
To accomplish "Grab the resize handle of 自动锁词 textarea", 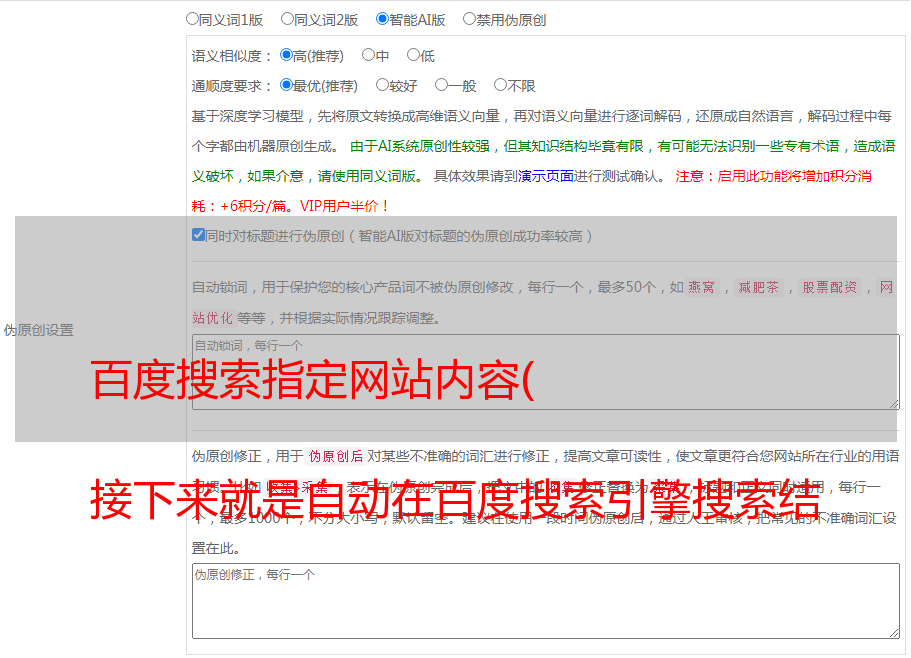I will click(894, 404).
